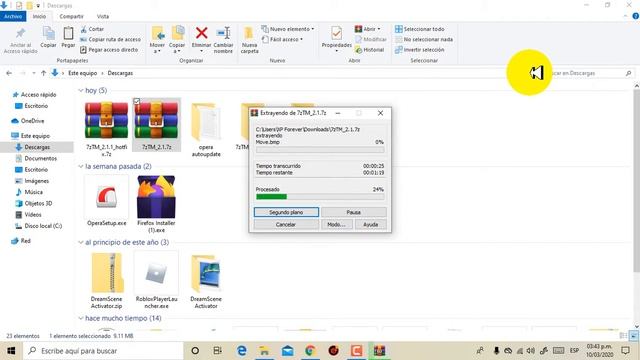Open Propiedades from the ribbon

coord(336,38)
